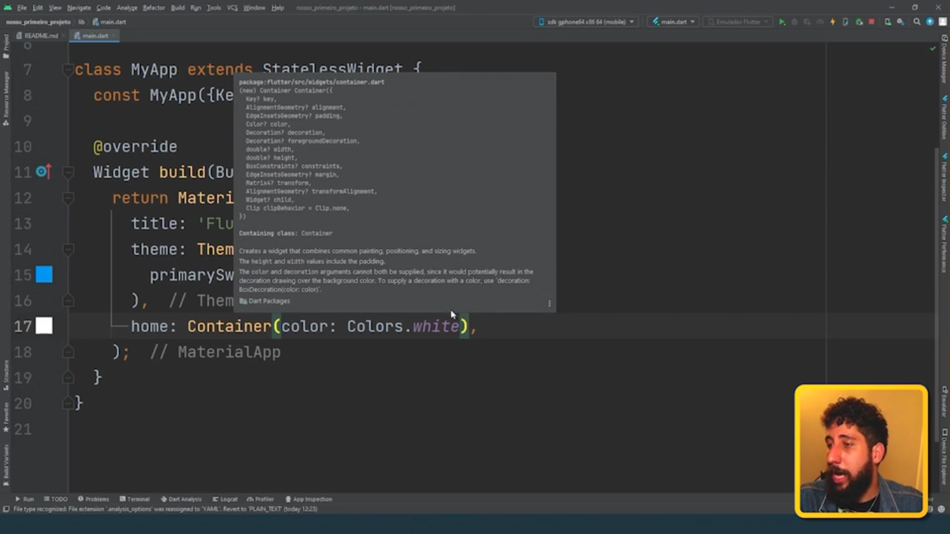
Task: Open the Device Manager phone icon in toolbar
Action: (888, 22)
